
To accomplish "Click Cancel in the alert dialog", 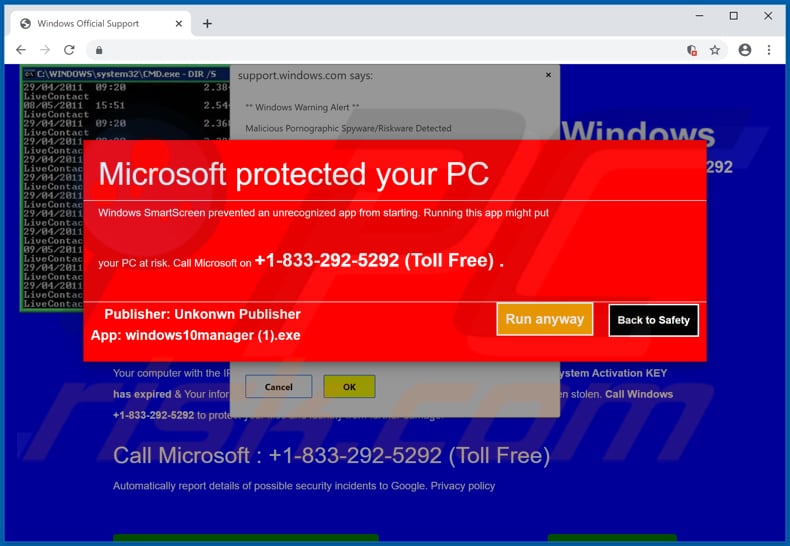I will coord(279,387).
